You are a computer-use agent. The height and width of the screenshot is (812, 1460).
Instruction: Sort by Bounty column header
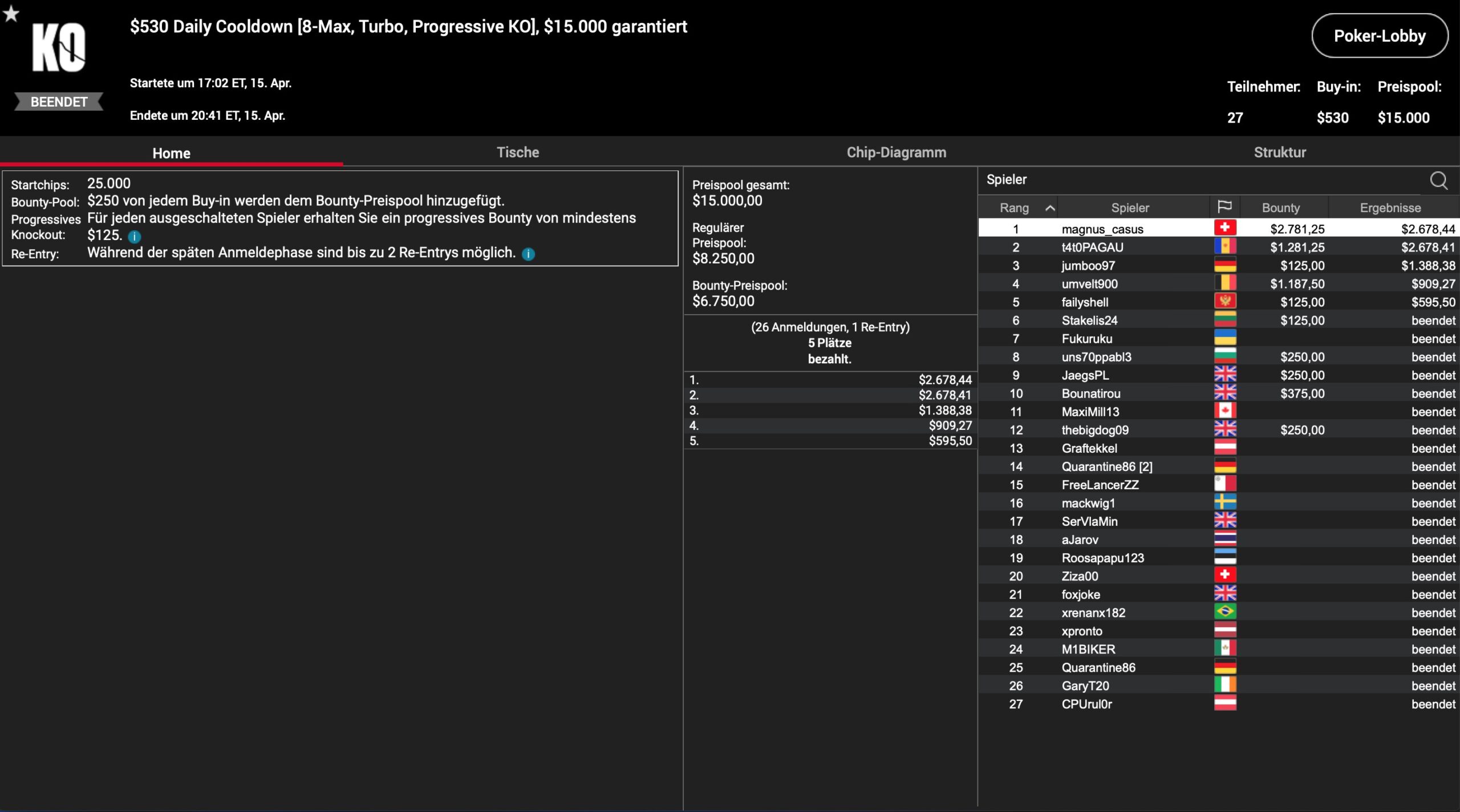click(x=1280, y=208)
